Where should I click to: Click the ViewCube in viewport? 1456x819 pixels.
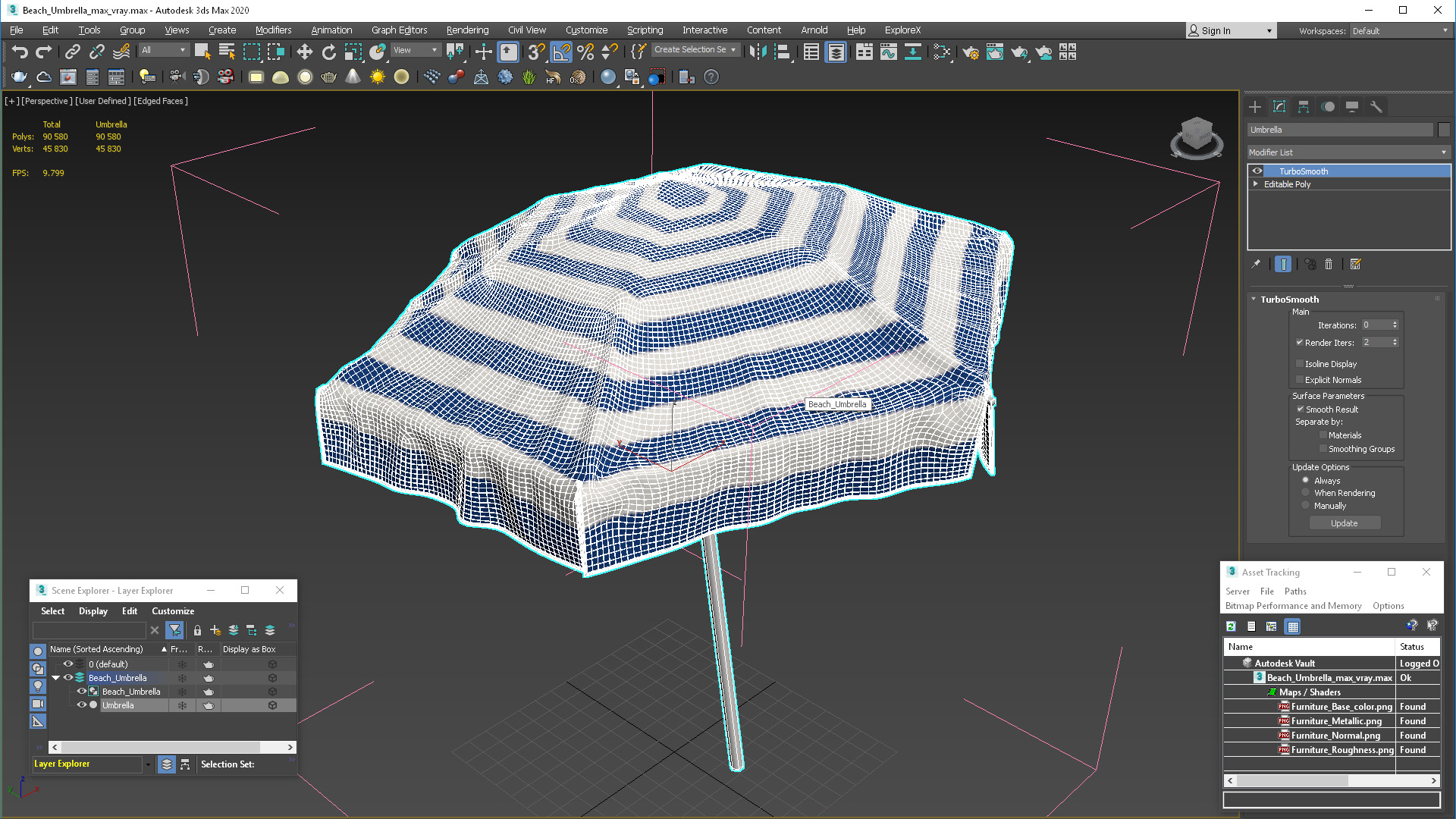(x=1197, y=136)
